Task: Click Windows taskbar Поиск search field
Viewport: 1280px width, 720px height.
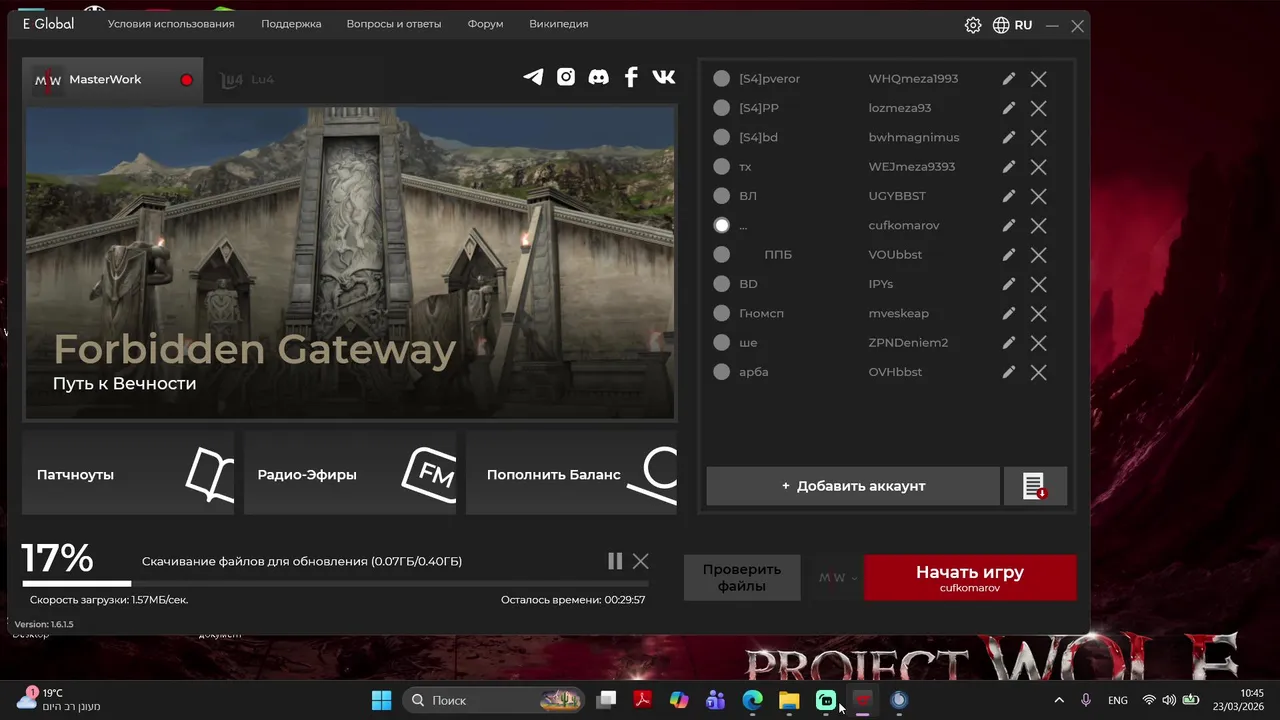Action: click(495, 700)
